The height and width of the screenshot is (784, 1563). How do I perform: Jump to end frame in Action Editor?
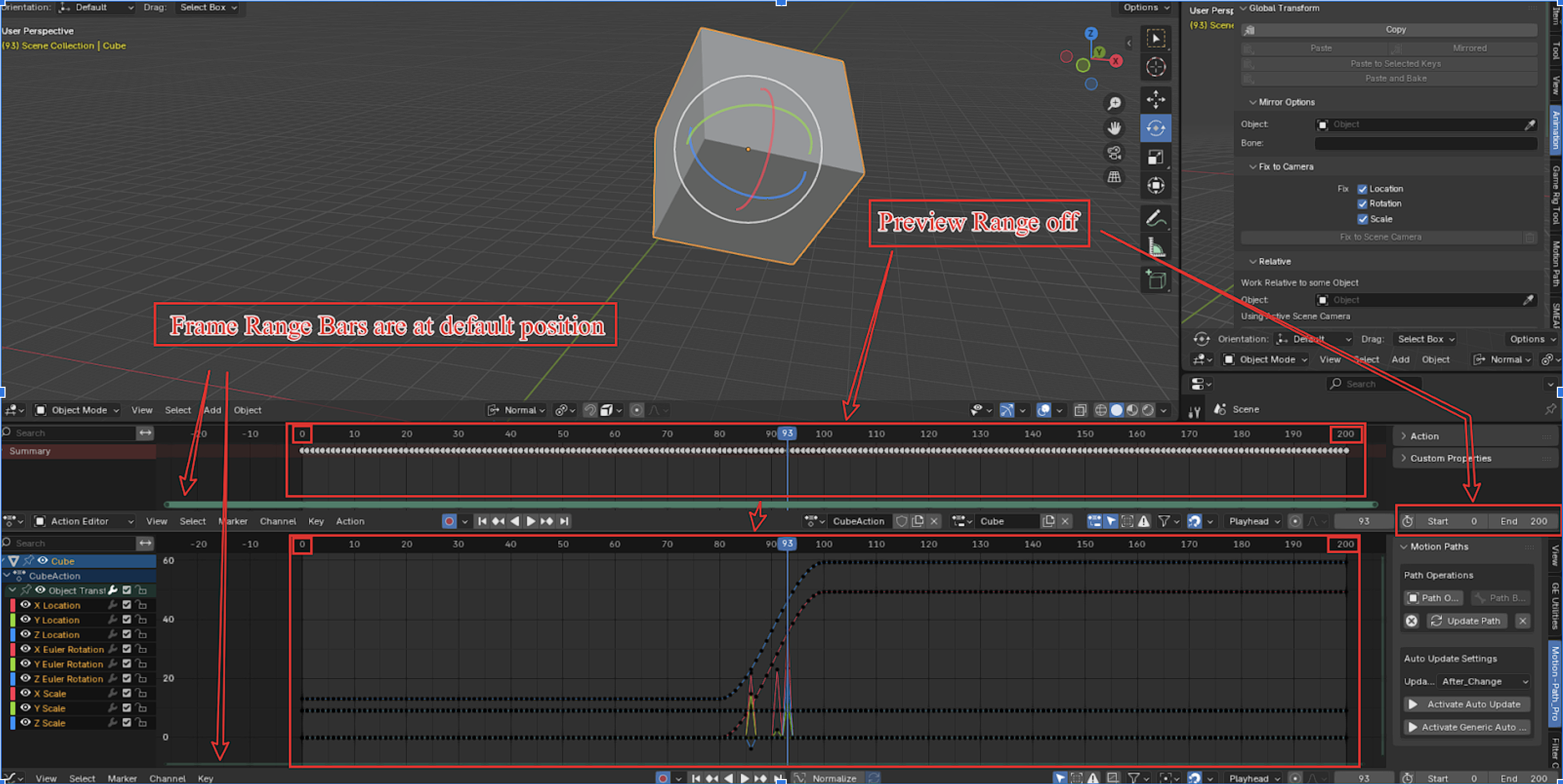pyautogui.click(x=564, y=521)
